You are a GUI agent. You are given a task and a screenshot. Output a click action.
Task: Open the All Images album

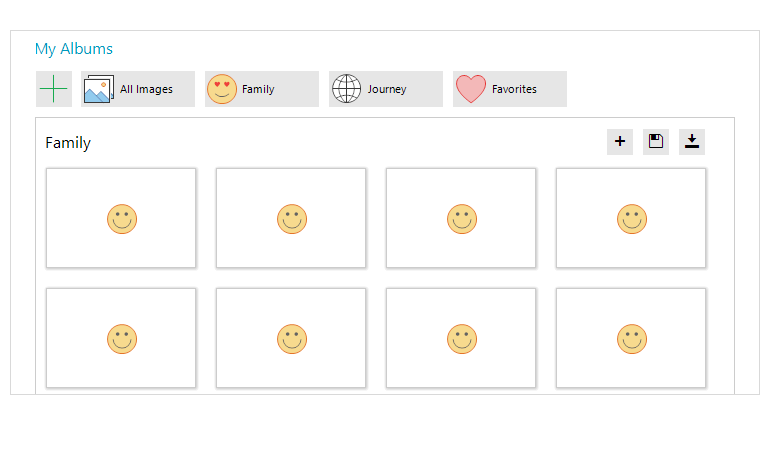(x=138, y=89)
